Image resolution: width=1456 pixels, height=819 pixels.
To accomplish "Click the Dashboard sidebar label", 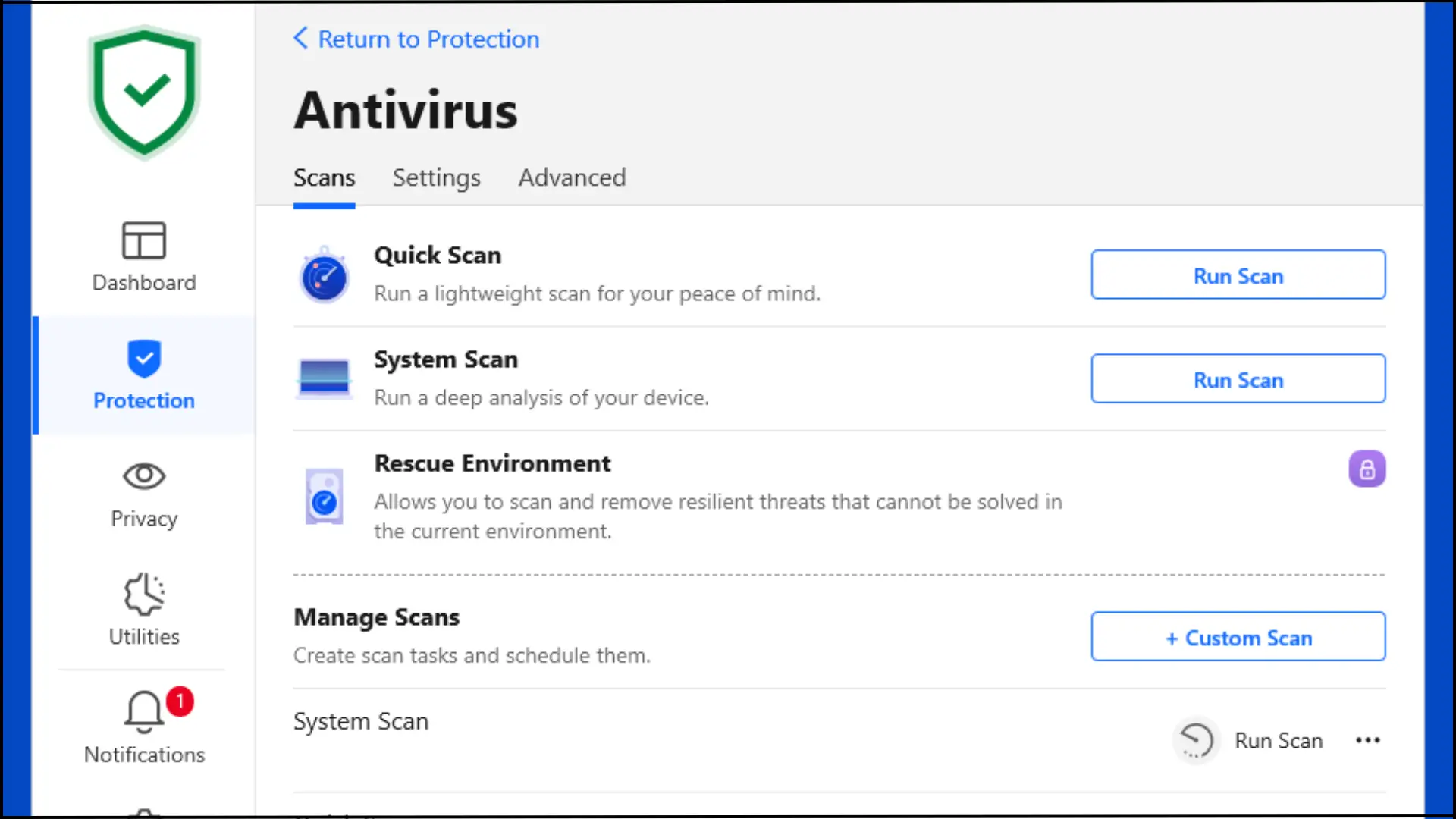I will click(144, 283).
